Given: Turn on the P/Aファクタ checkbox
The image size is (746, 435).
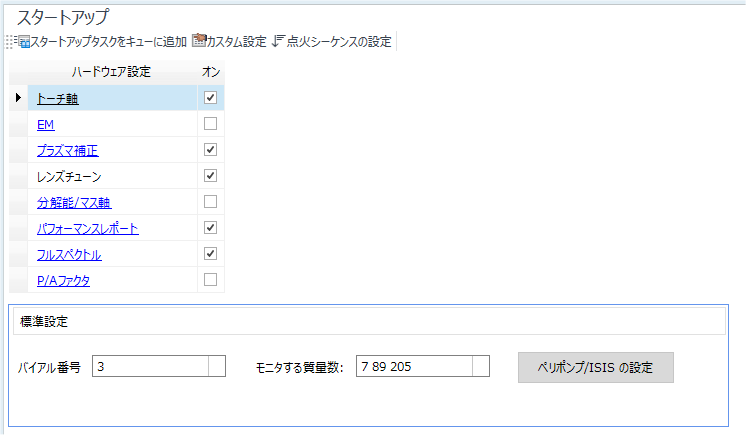Looking at the screenshot, I should pyautogui.click(x=210, y=279).
